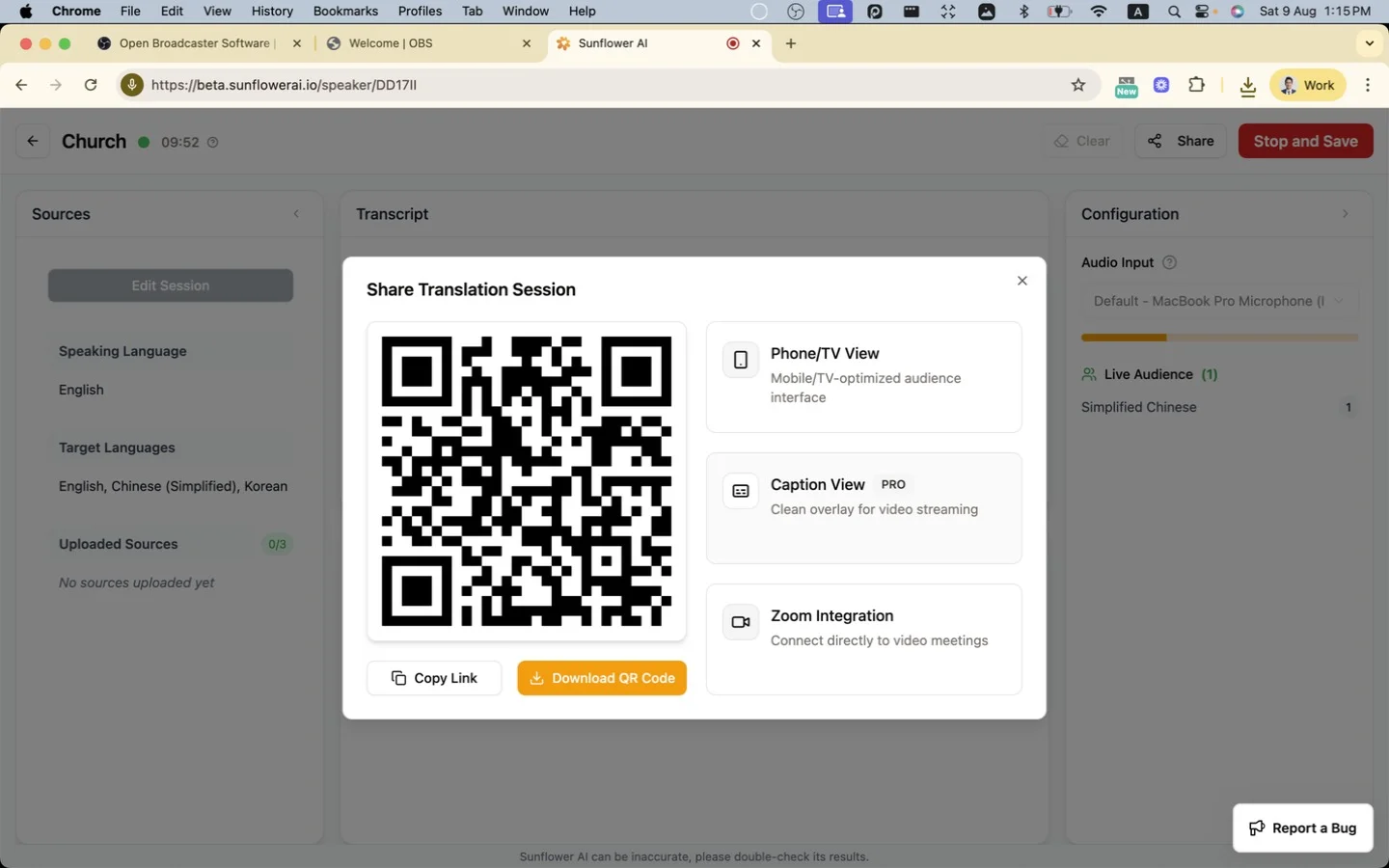1389x868 pixels.
Task: Open Spotlight search in menu bar
Action: (1174, 12)
